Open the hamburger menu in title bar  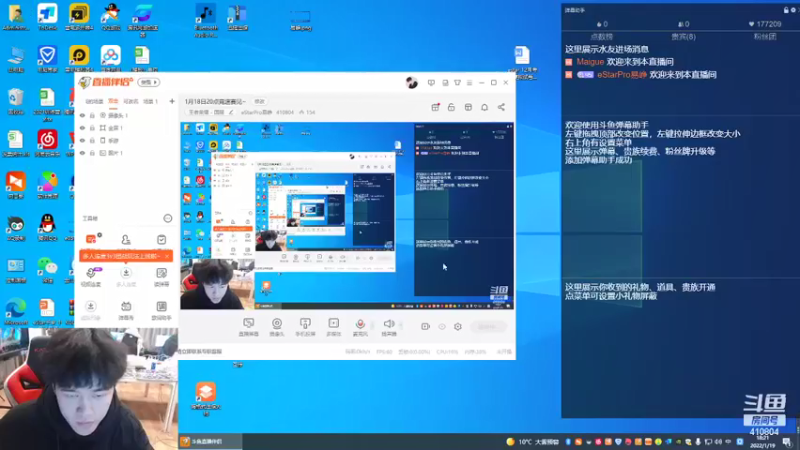pos(469,82)
